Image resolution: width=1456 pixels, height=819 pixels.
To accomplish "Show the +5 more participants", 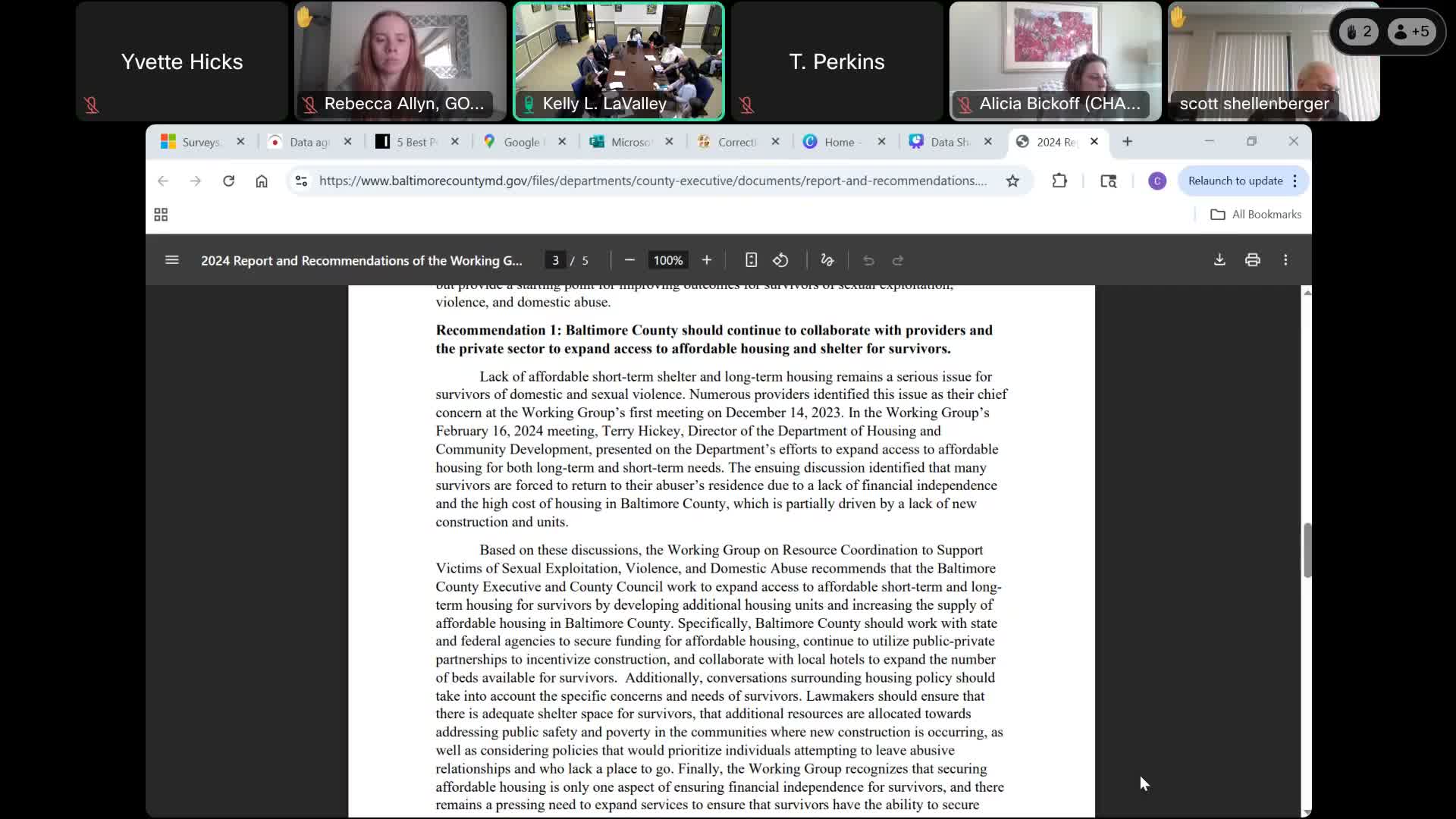I will coord(1412,32).
